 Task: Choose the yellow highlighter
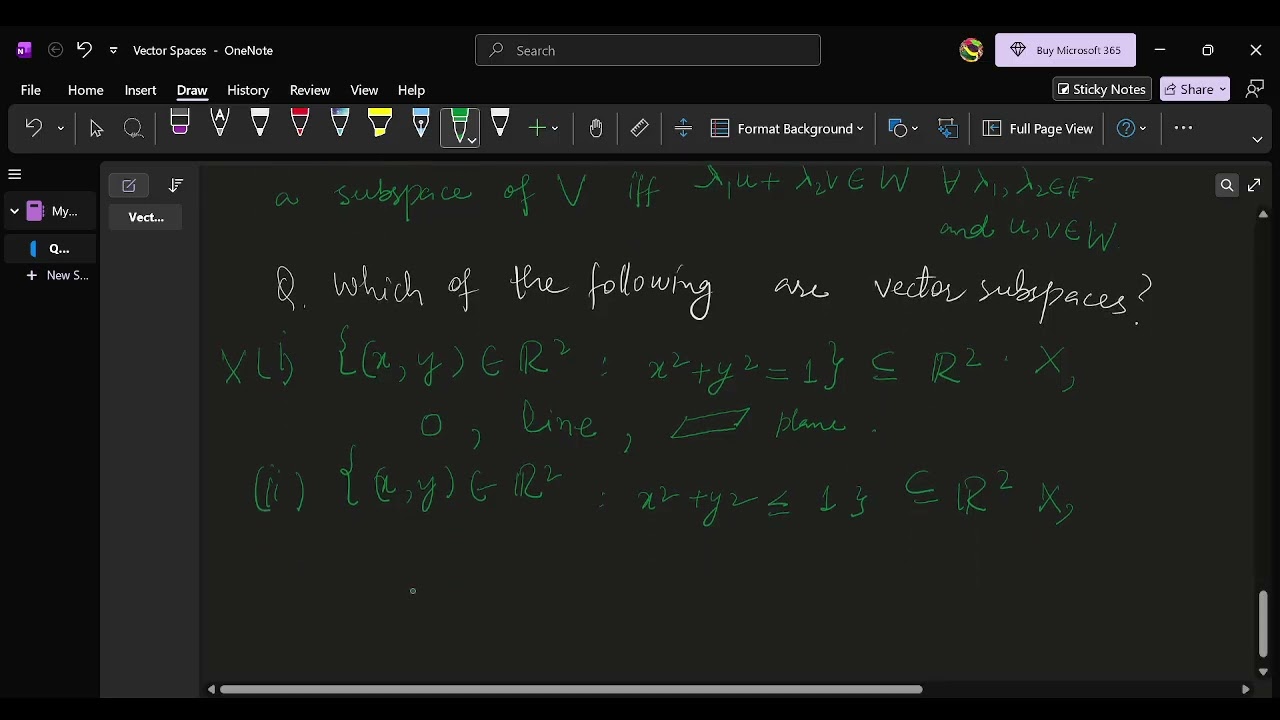380,124
